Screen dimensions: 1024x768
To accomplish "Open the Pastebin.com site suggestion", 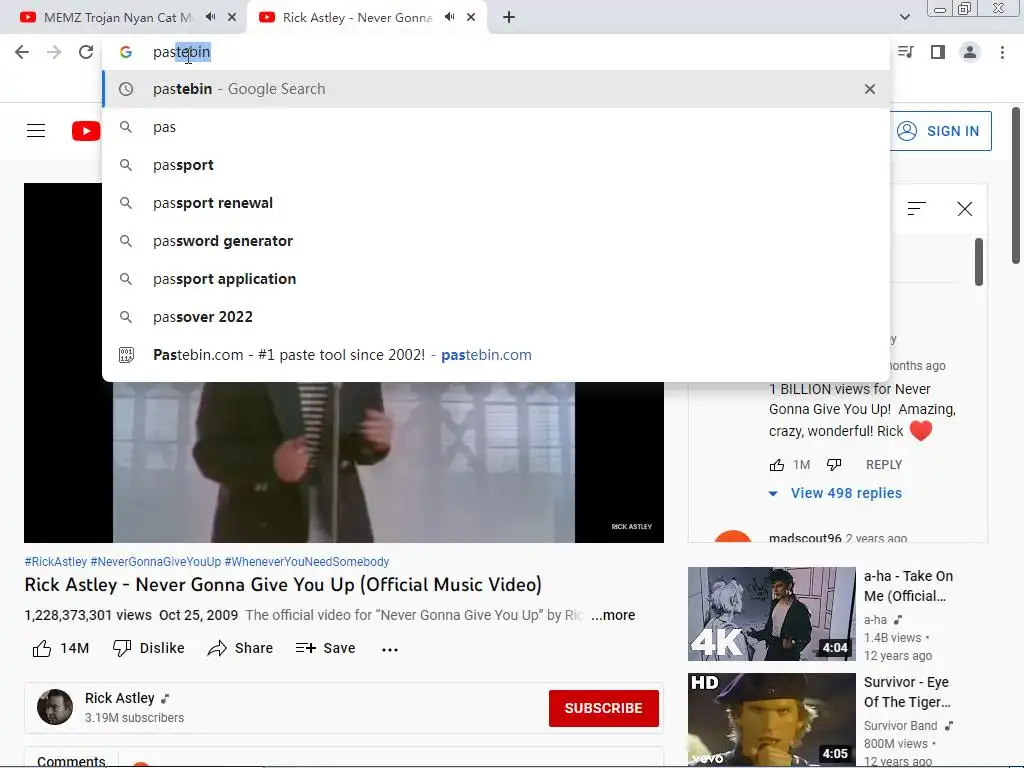I will pos(496,355).
